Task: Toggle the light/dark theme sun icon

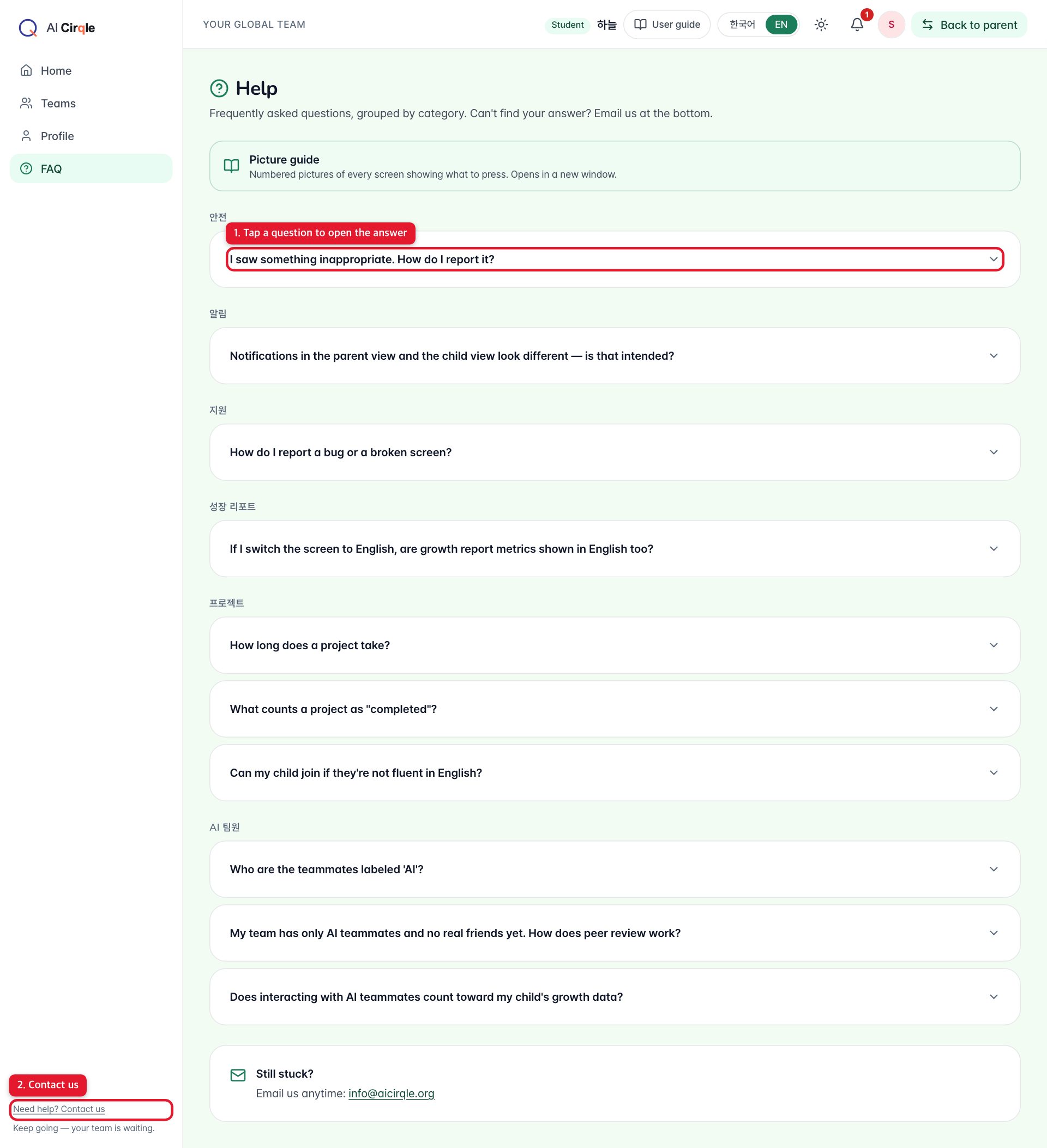Action: click(821, 25)
